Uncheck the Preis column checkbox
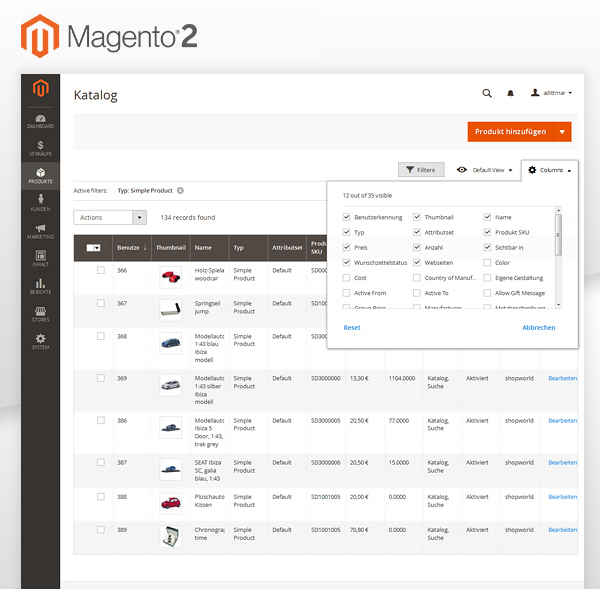The image size is (600, 589). (x=346, y=247)
